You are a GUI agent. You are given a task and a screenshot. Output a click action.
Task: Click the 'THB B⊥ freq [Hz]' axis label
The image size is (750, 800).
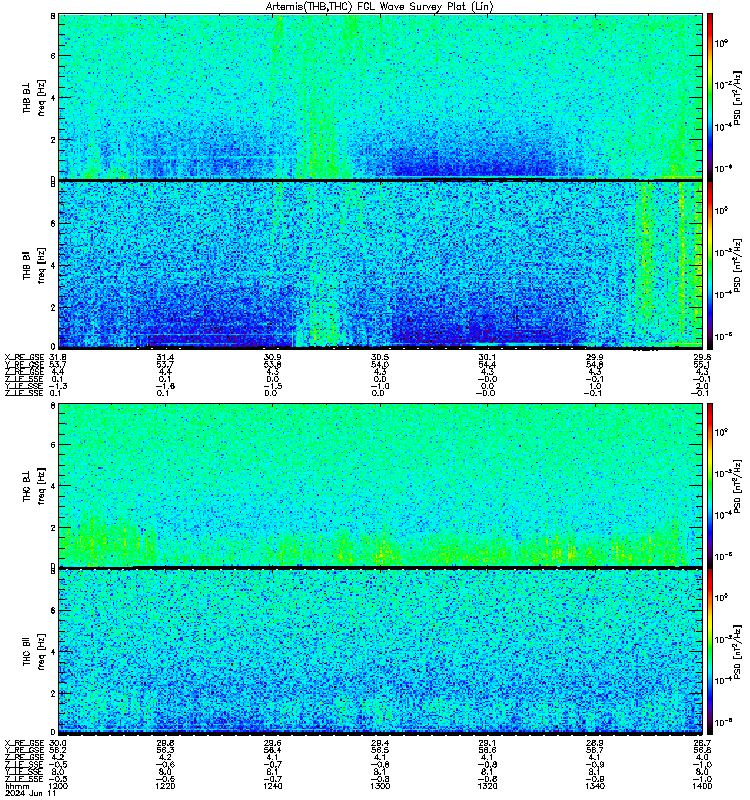point(34,96)
